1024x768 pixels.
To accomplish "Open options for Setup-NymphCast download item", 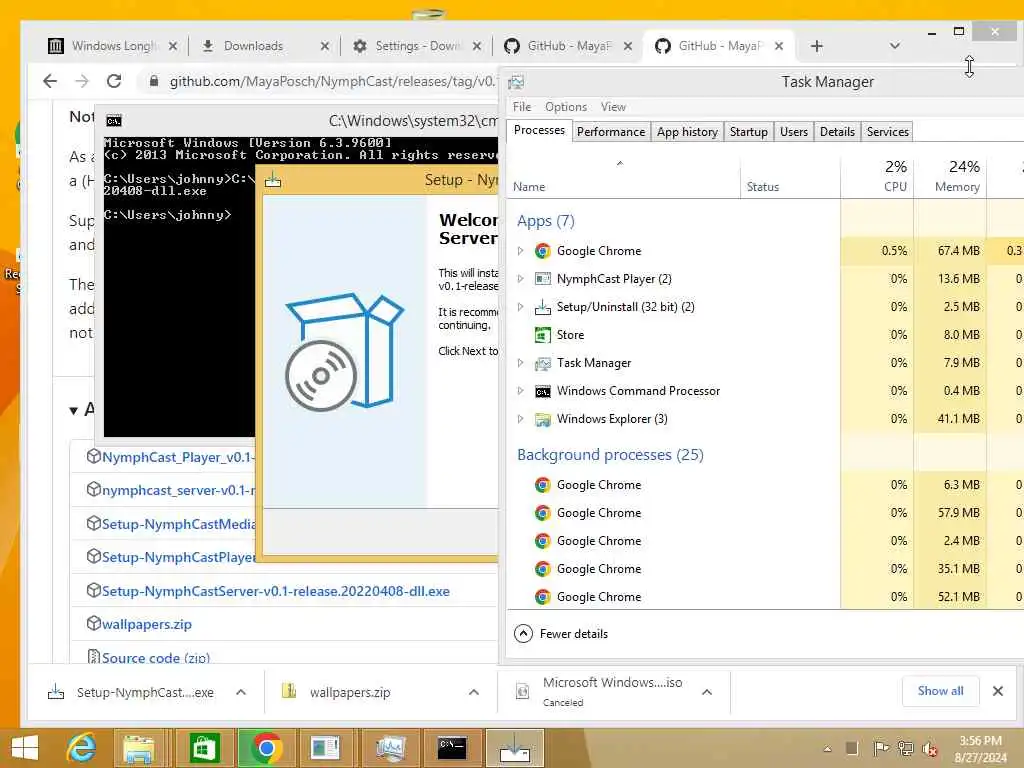I will (241, 692).
